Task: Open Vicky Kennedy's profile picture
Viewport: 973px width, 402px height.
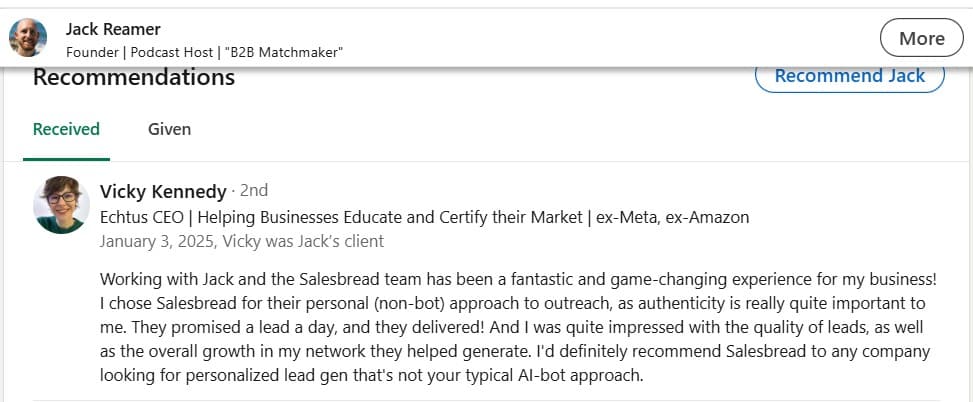Action: coord(62,204)
